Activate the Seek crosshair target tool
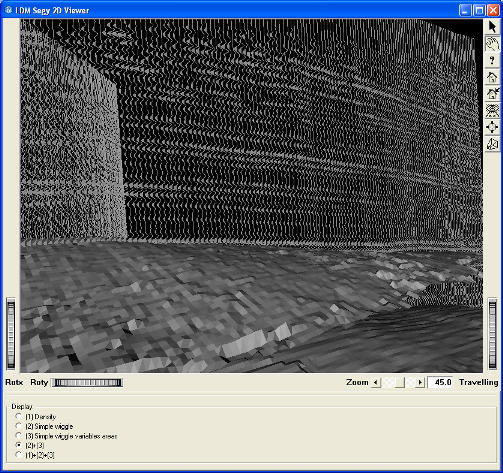The image size is (503, 473). (492, 127)
